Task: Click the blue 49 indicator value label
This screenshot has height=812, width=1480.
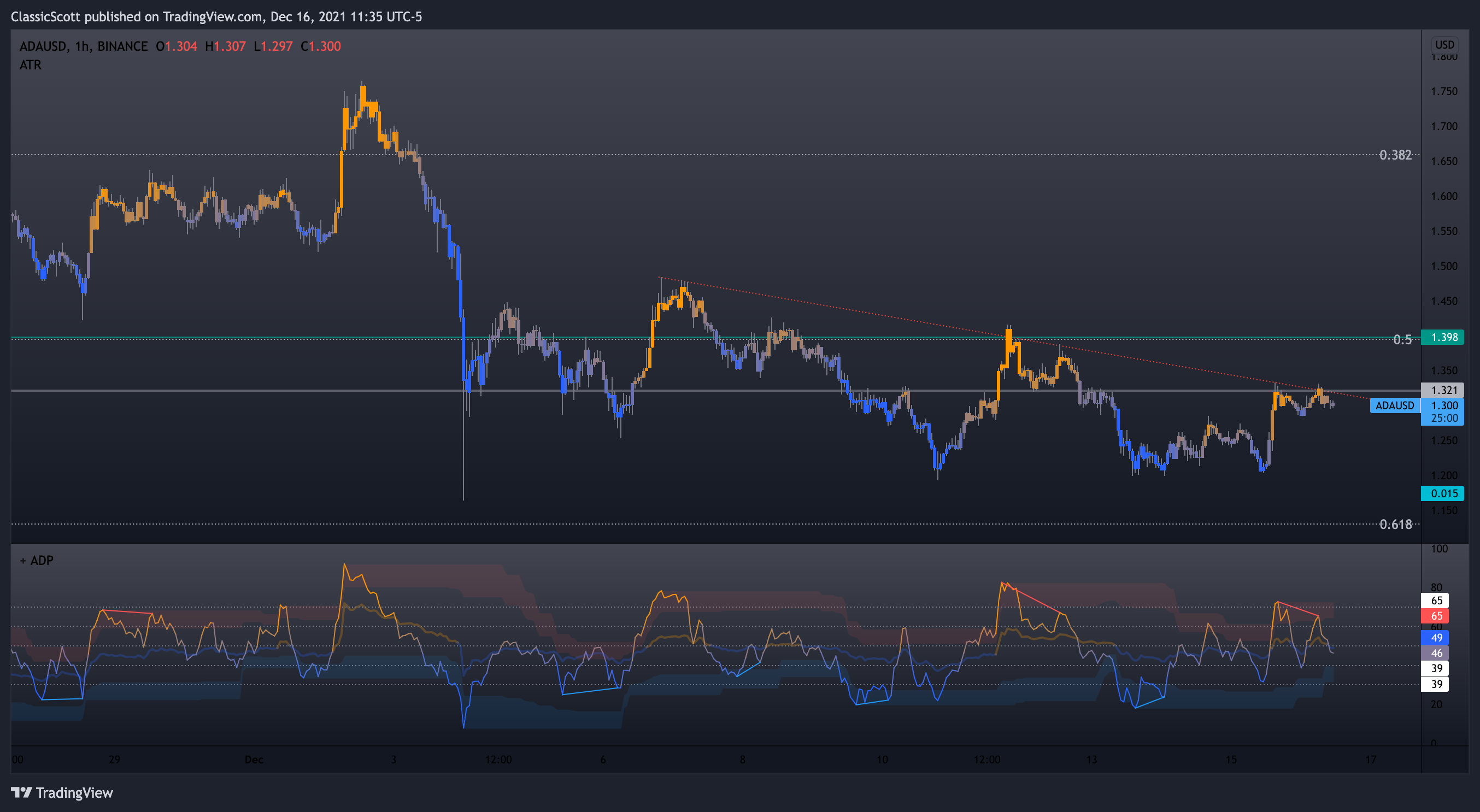Action: click(1435, 638)
